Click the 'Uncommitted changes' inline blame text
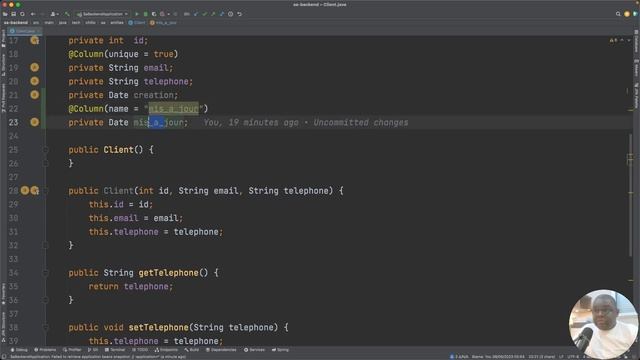The height and width of the screenshot is (360, 640). [x=361, y=122]
